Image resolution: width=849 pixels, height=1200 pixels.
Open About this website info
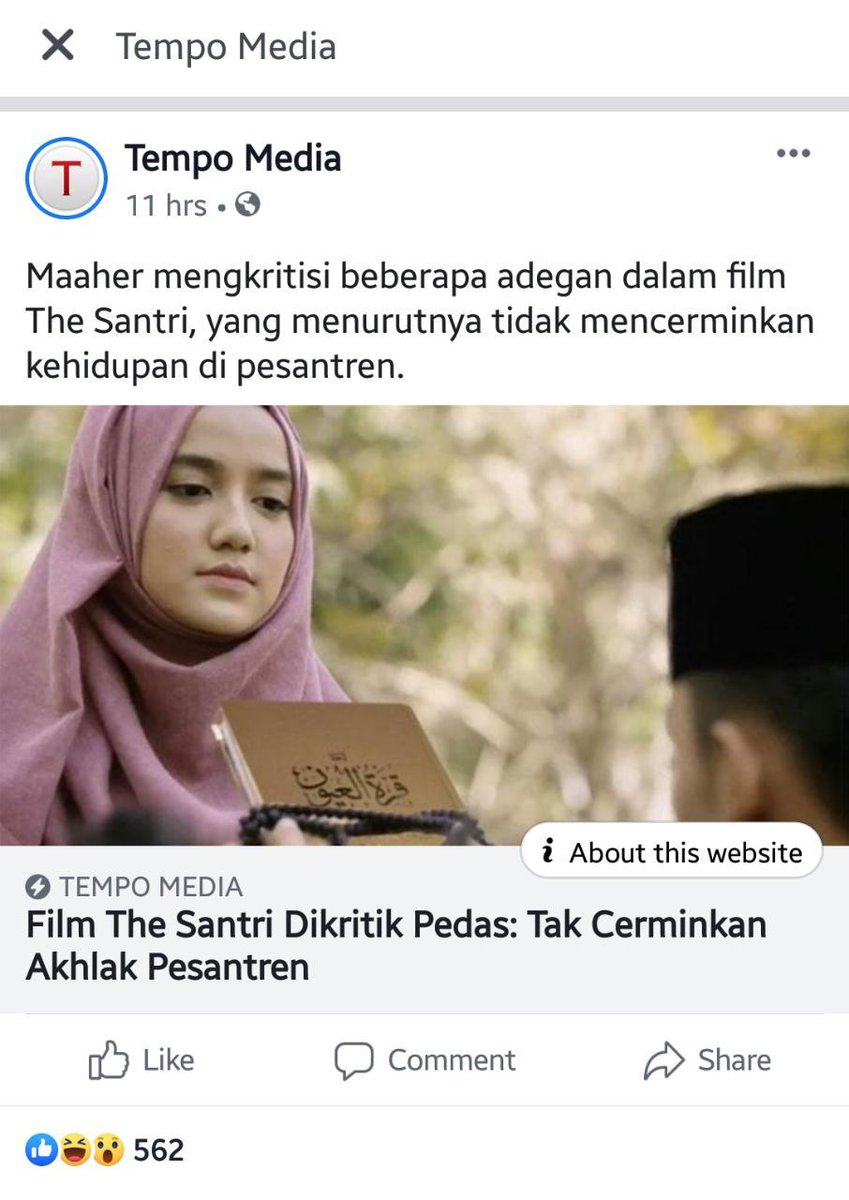[671, 852]
